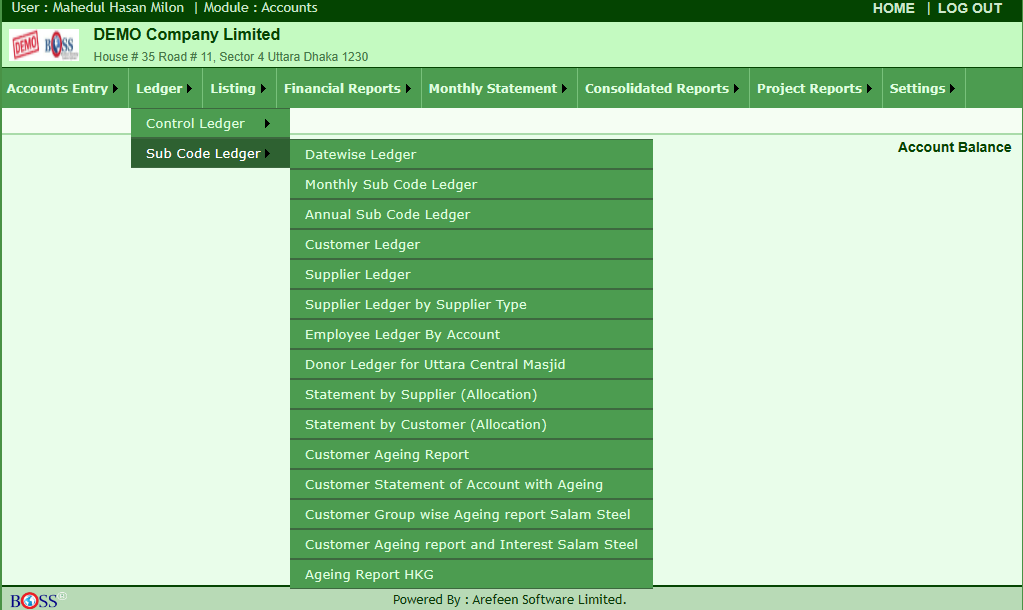Image resolution: width=1023 pixels, height=610 pixels.
Task: Open the Customer Ledger report
Action: [471, 245]
